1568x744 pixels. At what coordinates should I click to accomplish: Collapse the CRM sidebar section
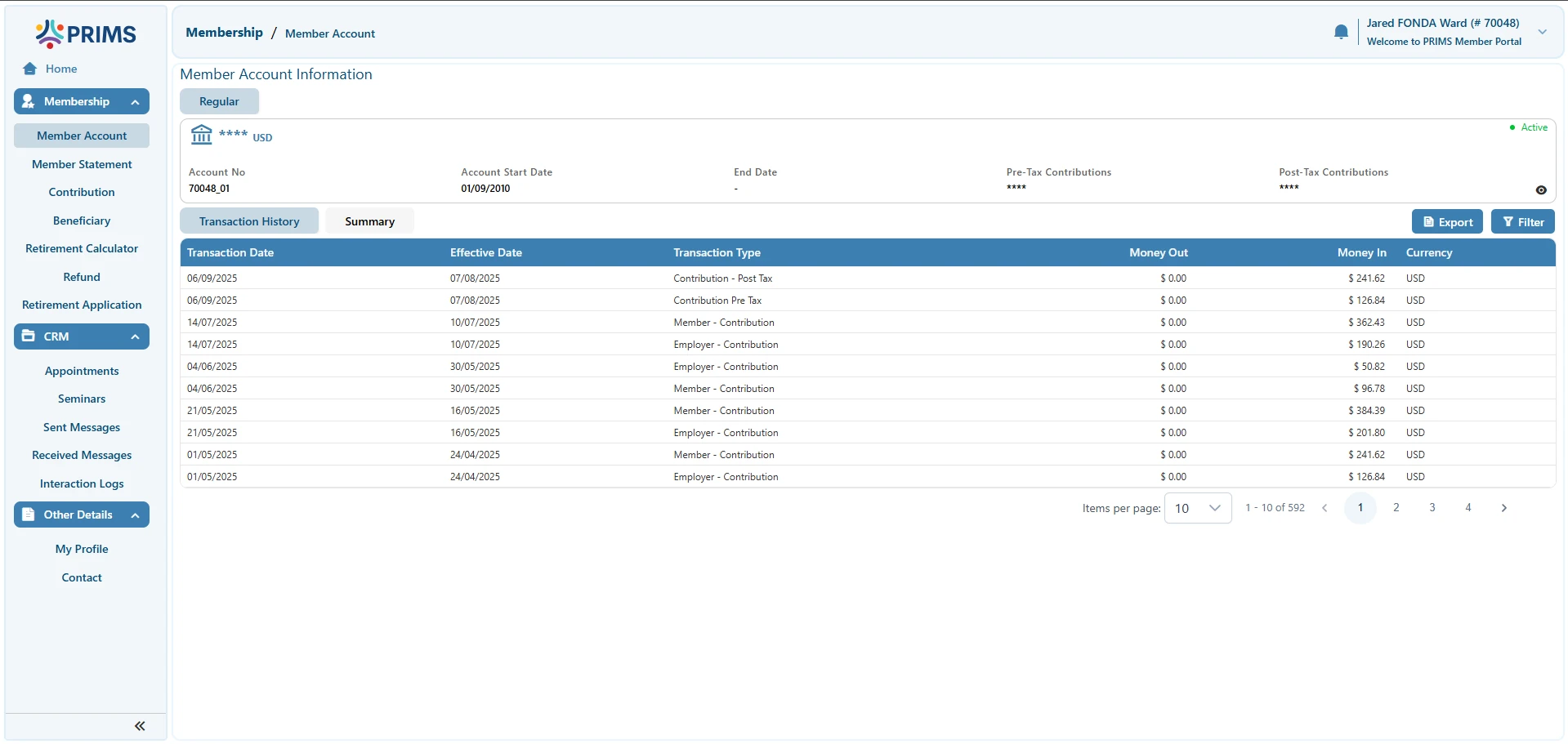135,337
